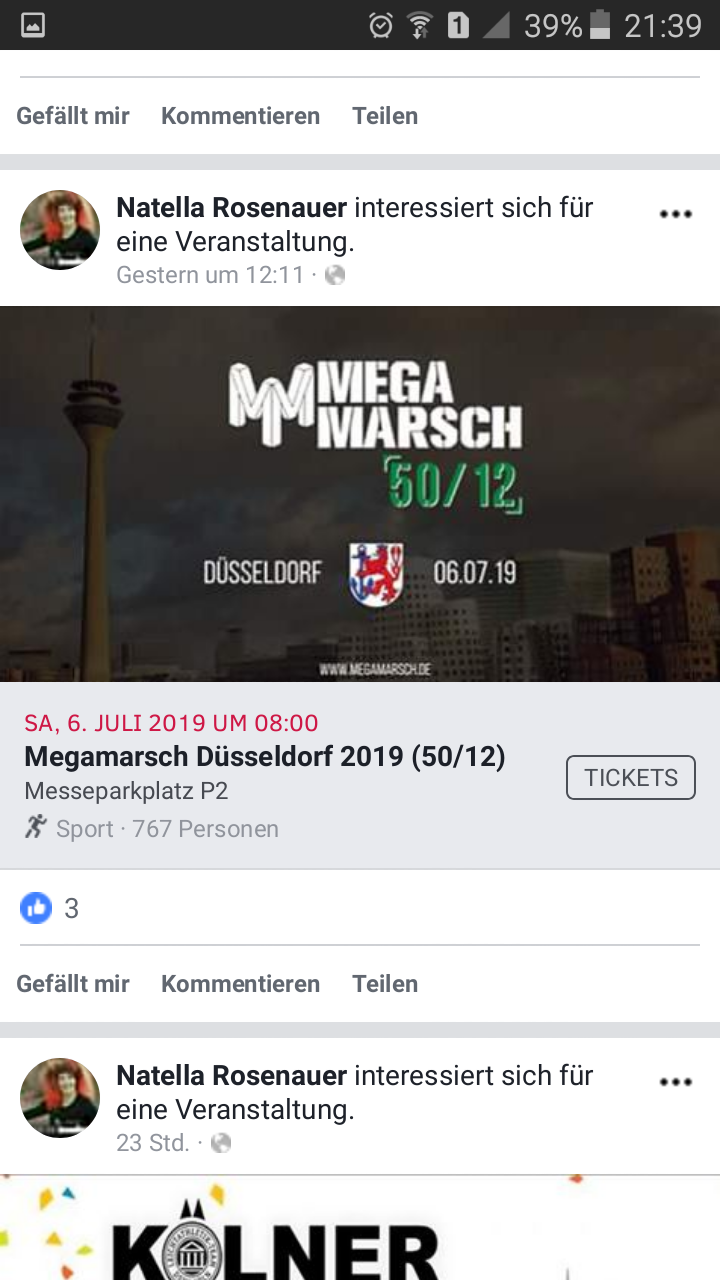Open the TICKETS button for Megamarsch
Image resolution: width=720 pixels, height=1280 pixels.
point(631,778)
